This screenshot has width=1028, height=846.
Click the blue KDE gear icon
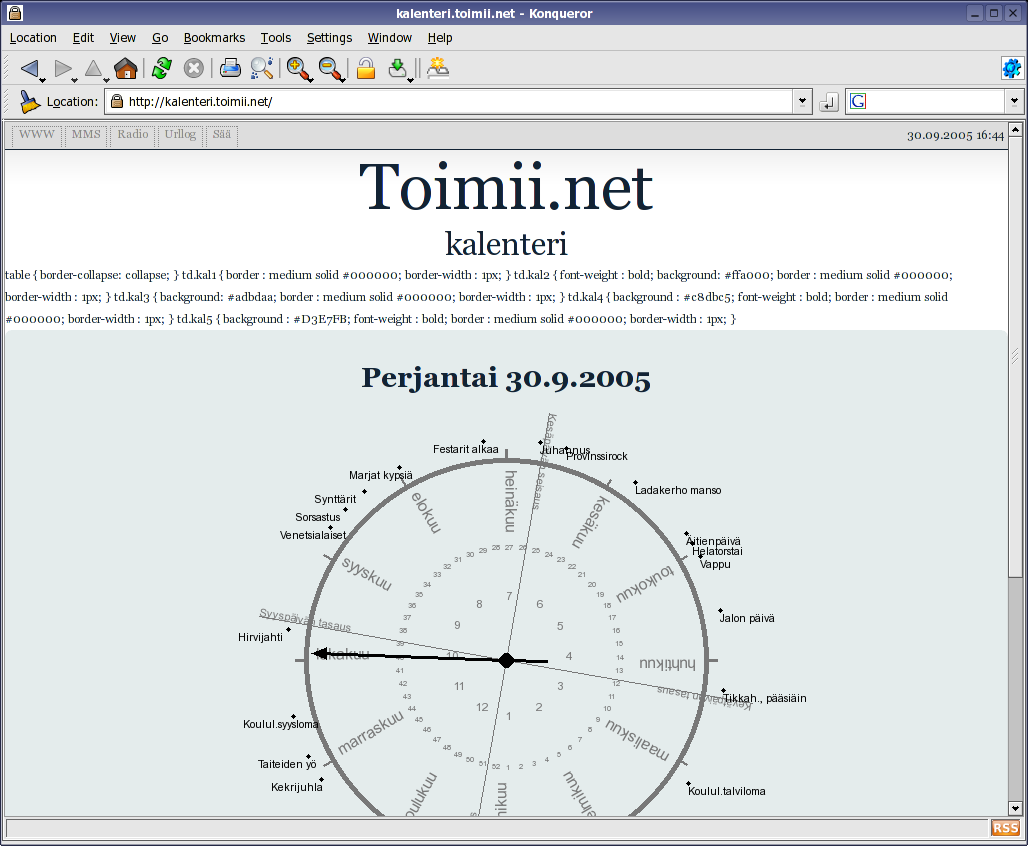(1012, 68)
